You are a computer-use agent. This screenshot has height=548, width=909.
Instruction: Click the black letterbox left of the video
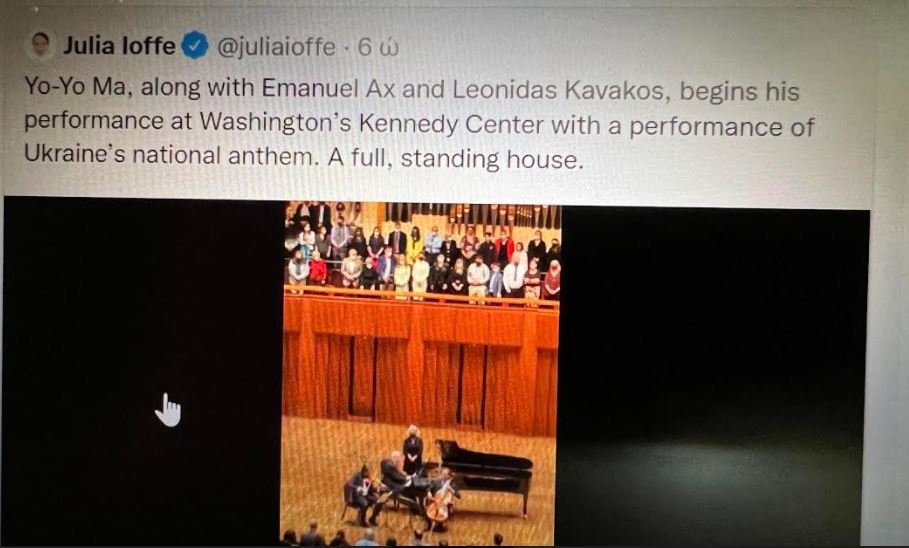click(142, 371)
